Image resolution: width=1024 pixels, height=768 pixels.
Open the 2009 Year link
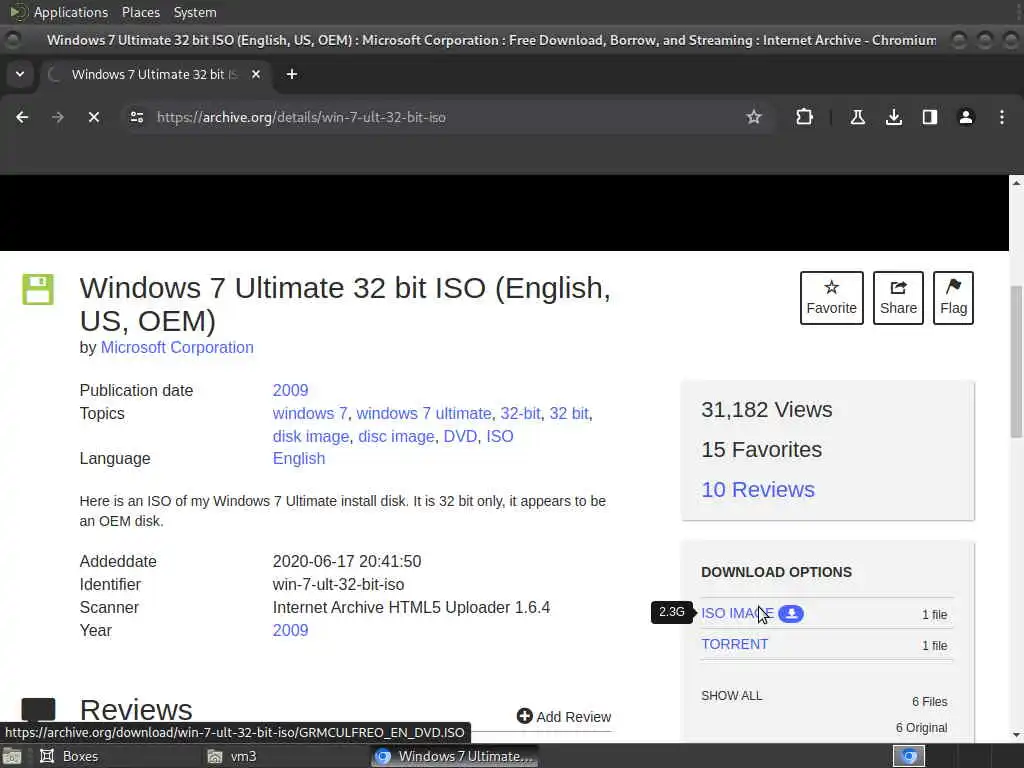tap(291, 630)
